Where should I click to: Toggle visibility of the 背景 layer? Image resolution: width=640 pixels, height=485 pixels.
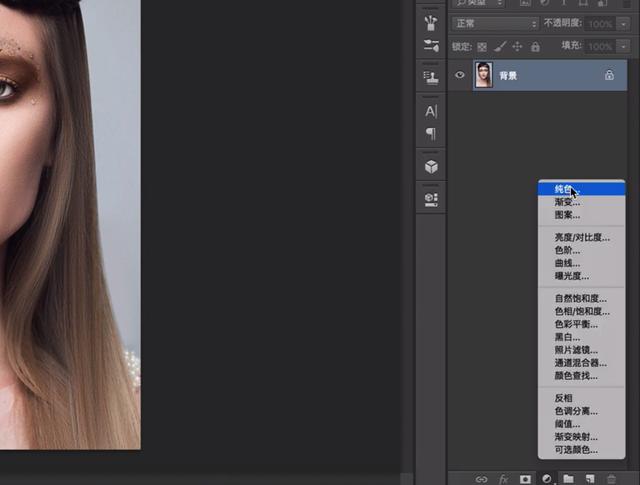click(460, 75)
